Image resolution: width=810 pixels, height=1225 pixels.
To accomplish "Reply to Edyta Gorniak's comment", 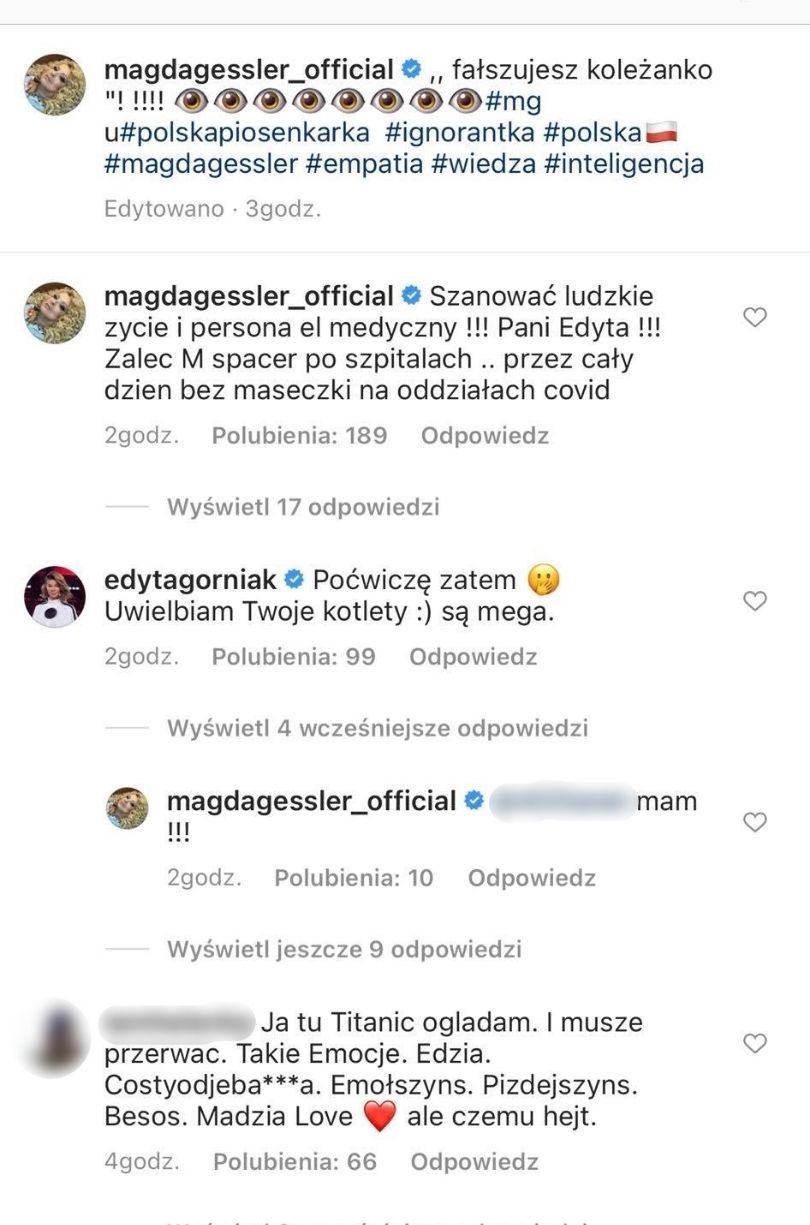I will point(473,657).
